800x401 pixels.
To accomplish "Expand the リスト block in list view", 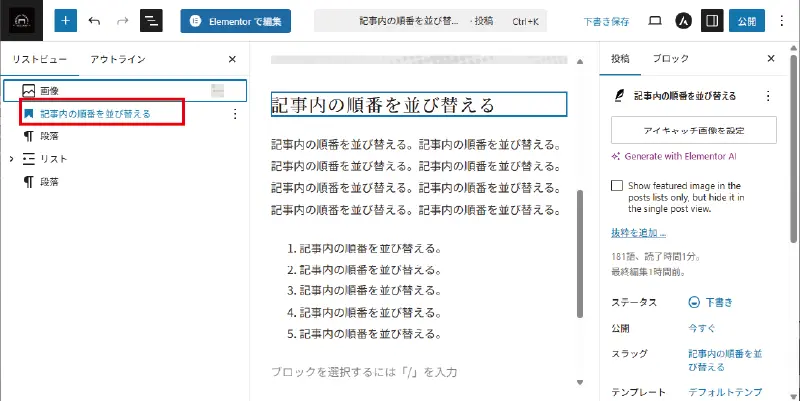I will click(x=11, y=159).
